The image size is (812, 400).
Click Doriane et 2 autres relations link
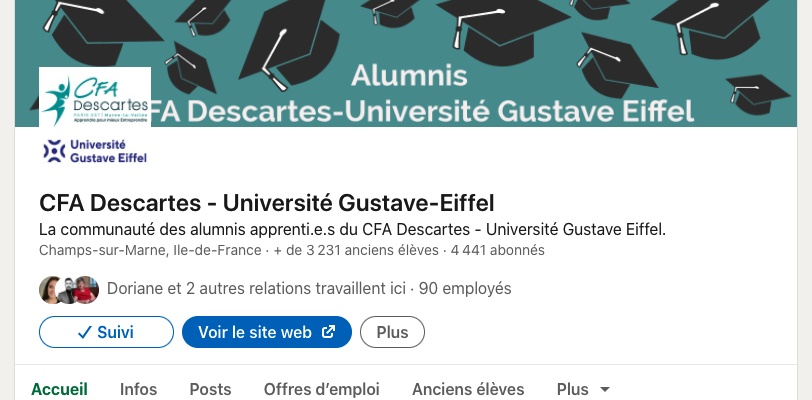(x=257, y=289)
